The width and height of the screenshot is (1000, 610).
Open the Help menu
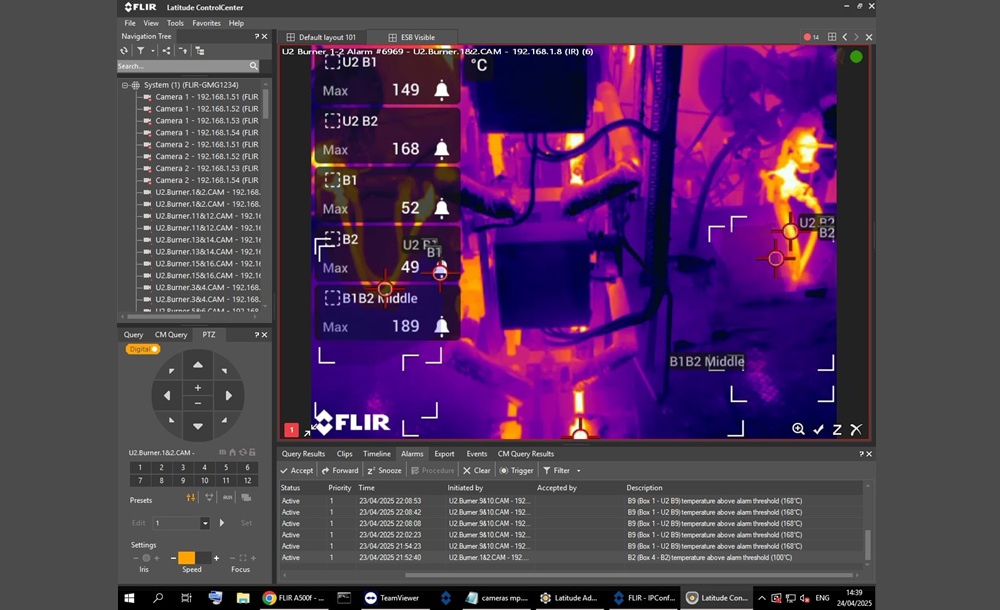click(237, 23)
